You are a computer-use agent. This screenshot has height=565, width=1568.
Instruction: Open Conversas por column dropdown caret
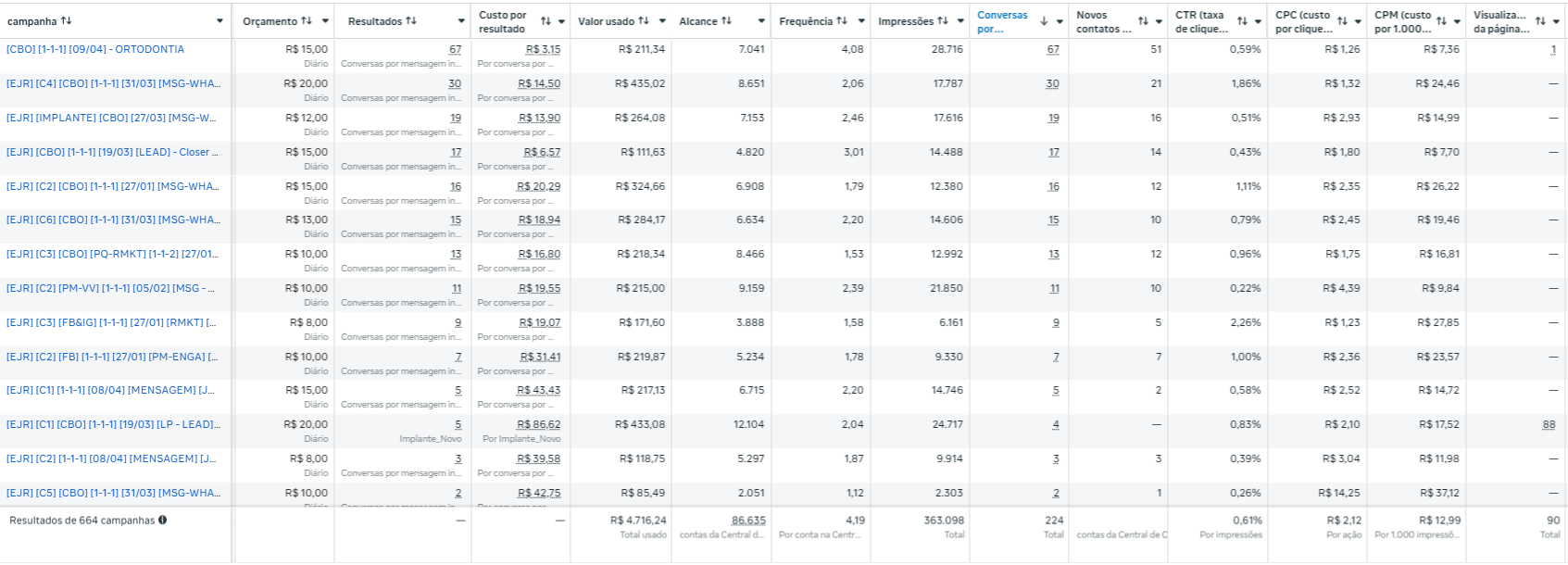coord(1060,21)
